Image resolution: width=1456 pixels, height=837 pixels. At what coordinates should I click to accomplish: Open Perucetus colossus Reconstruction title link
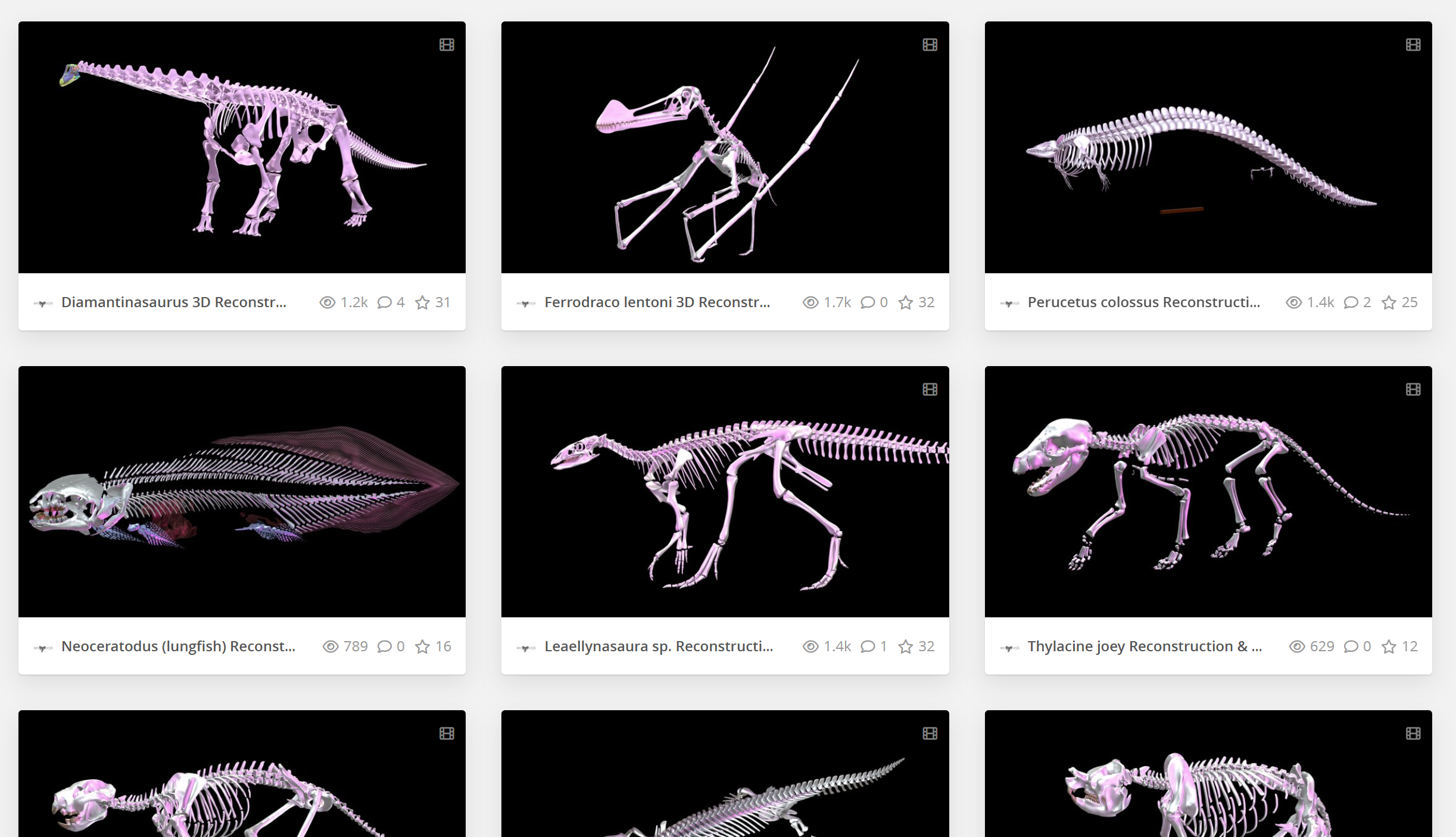tap(1143, 302)
